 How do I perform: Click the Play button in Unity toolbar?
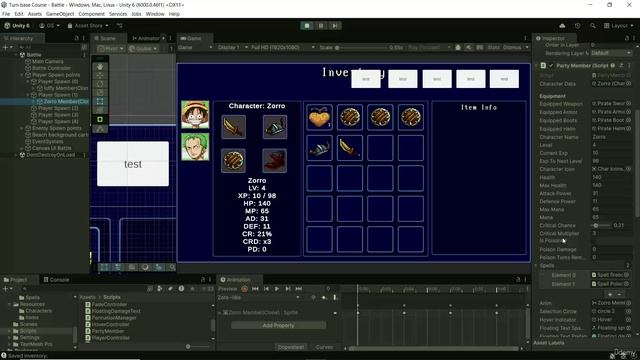307,26
